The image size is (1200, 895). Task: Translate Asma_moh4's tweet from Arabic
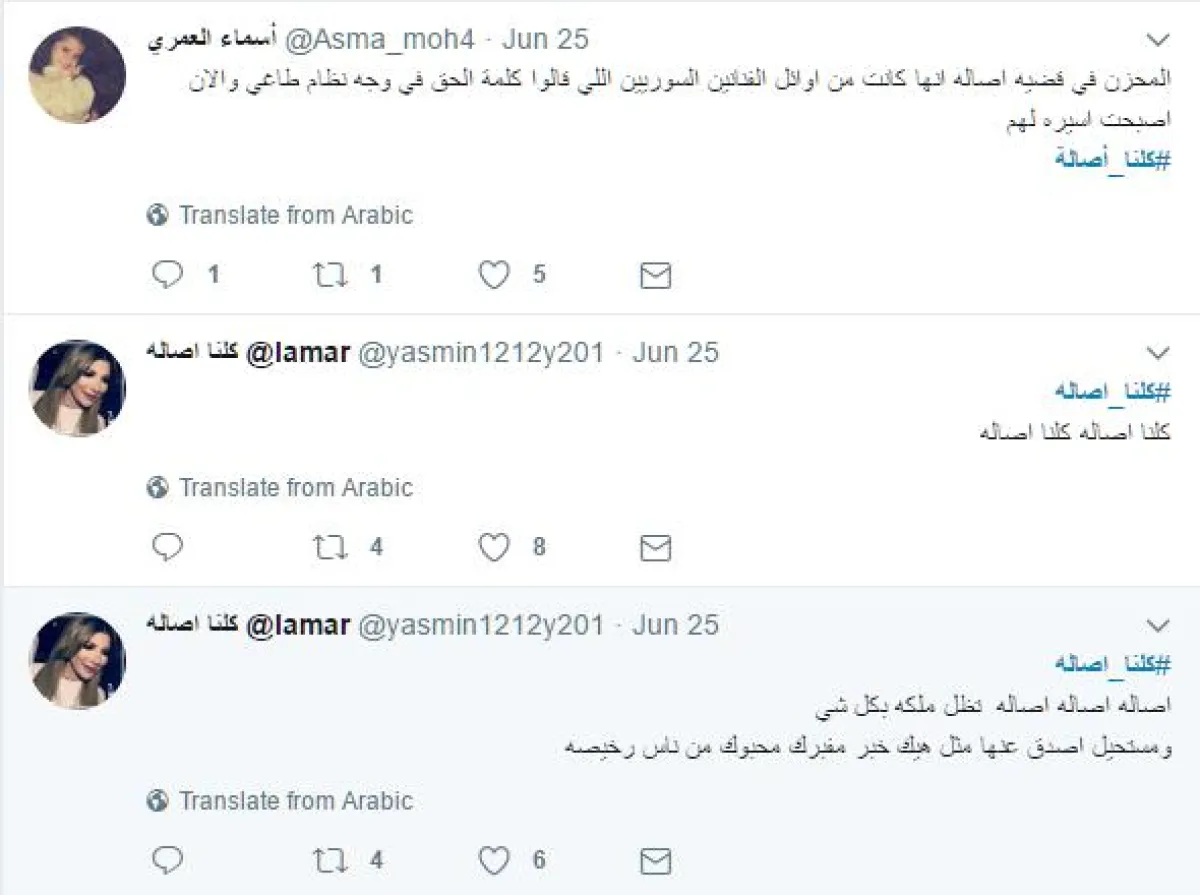coord(295,215)
